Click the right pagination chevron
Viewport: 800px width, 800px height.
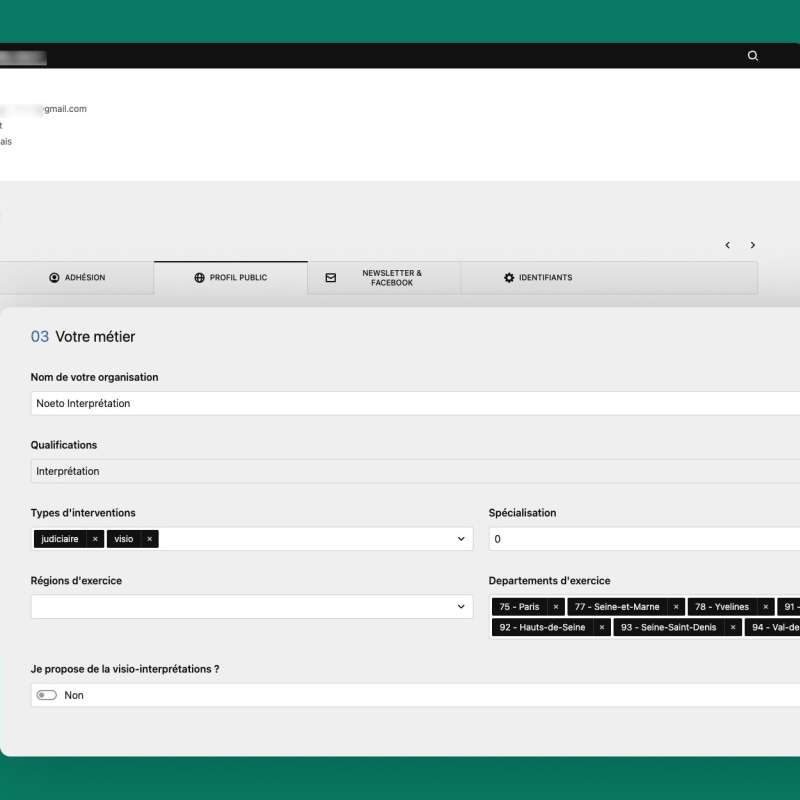752,245
